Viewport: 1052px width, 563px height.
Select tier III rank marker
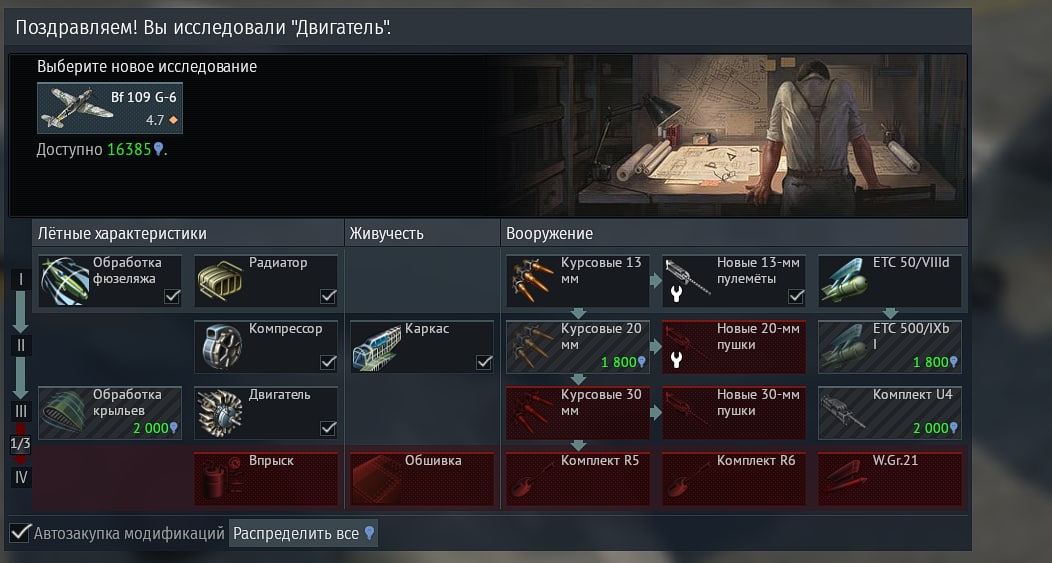21,411
